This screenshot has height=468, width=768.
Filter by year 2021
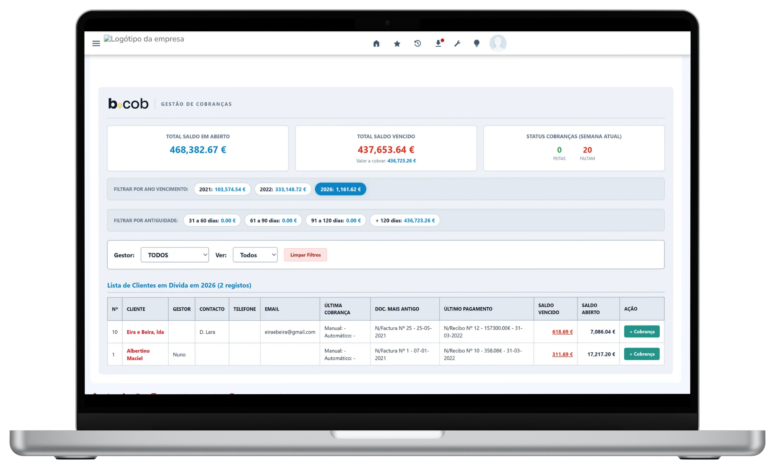(x=222, y=189)
